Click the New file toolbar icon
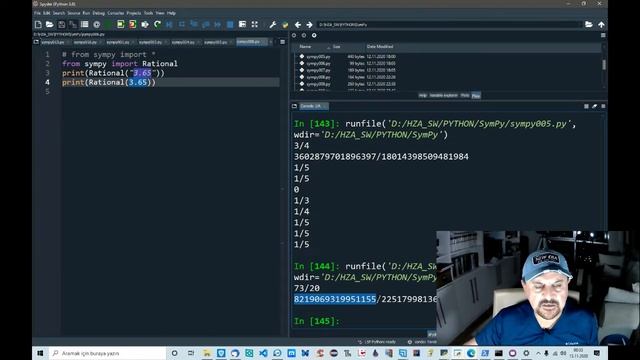This screenshot has height=360, width=640. (38, 24)
